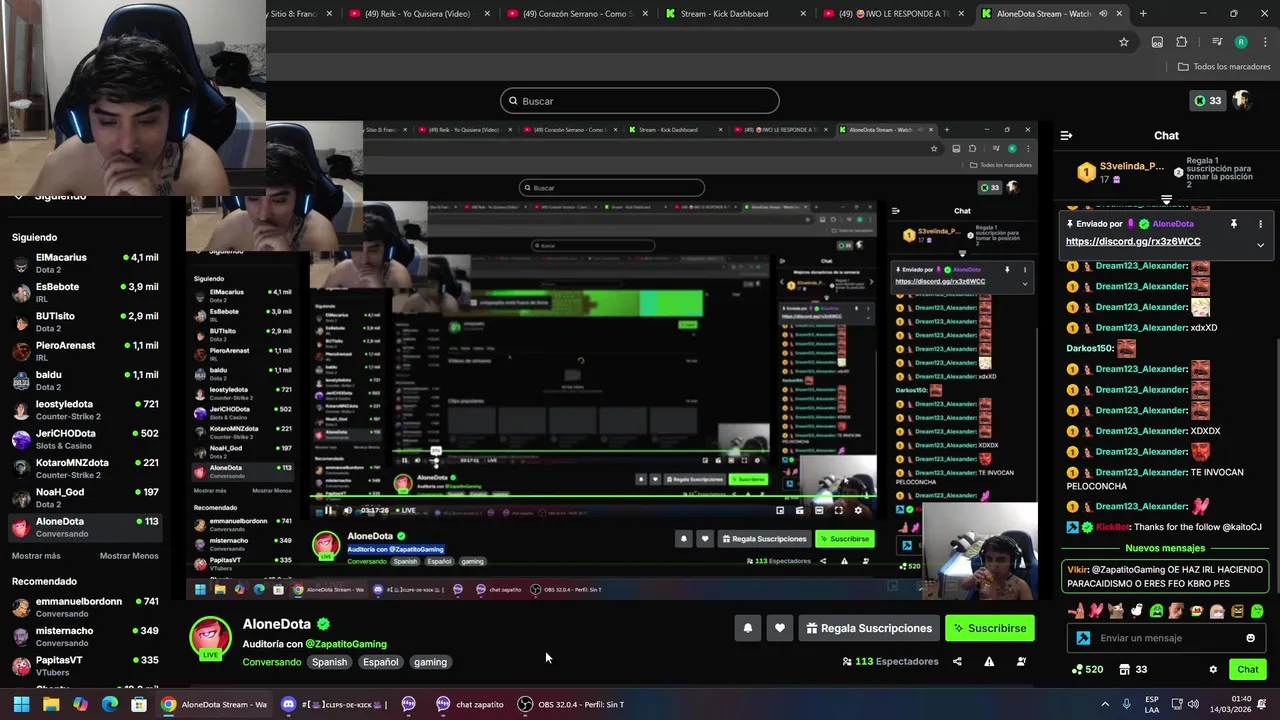Screen dimensions: 1280x720
Task: Open the shop icon showing 33
Action: click(1133, 669)
